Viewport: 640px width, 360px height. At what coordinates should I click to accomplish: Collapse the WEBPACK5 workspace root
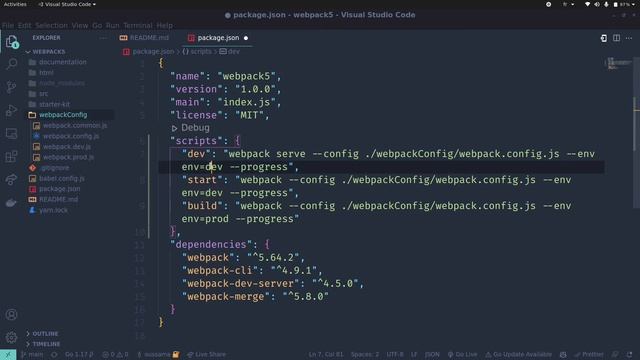coord(46,52)
